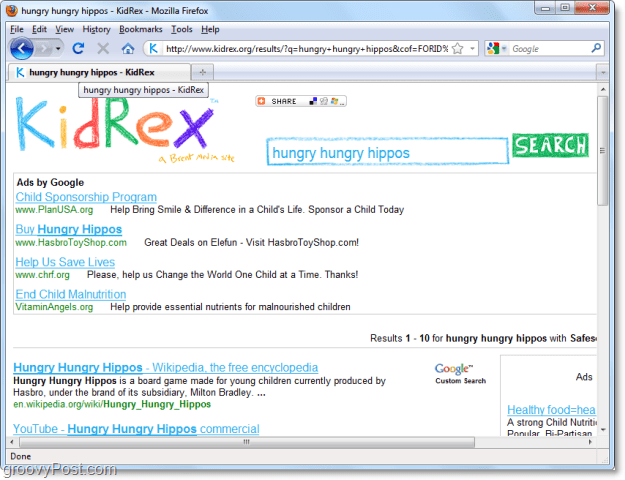
Task: Click the www.PlanUSA.org ad URL text
Action: click(x=54, y=210)
